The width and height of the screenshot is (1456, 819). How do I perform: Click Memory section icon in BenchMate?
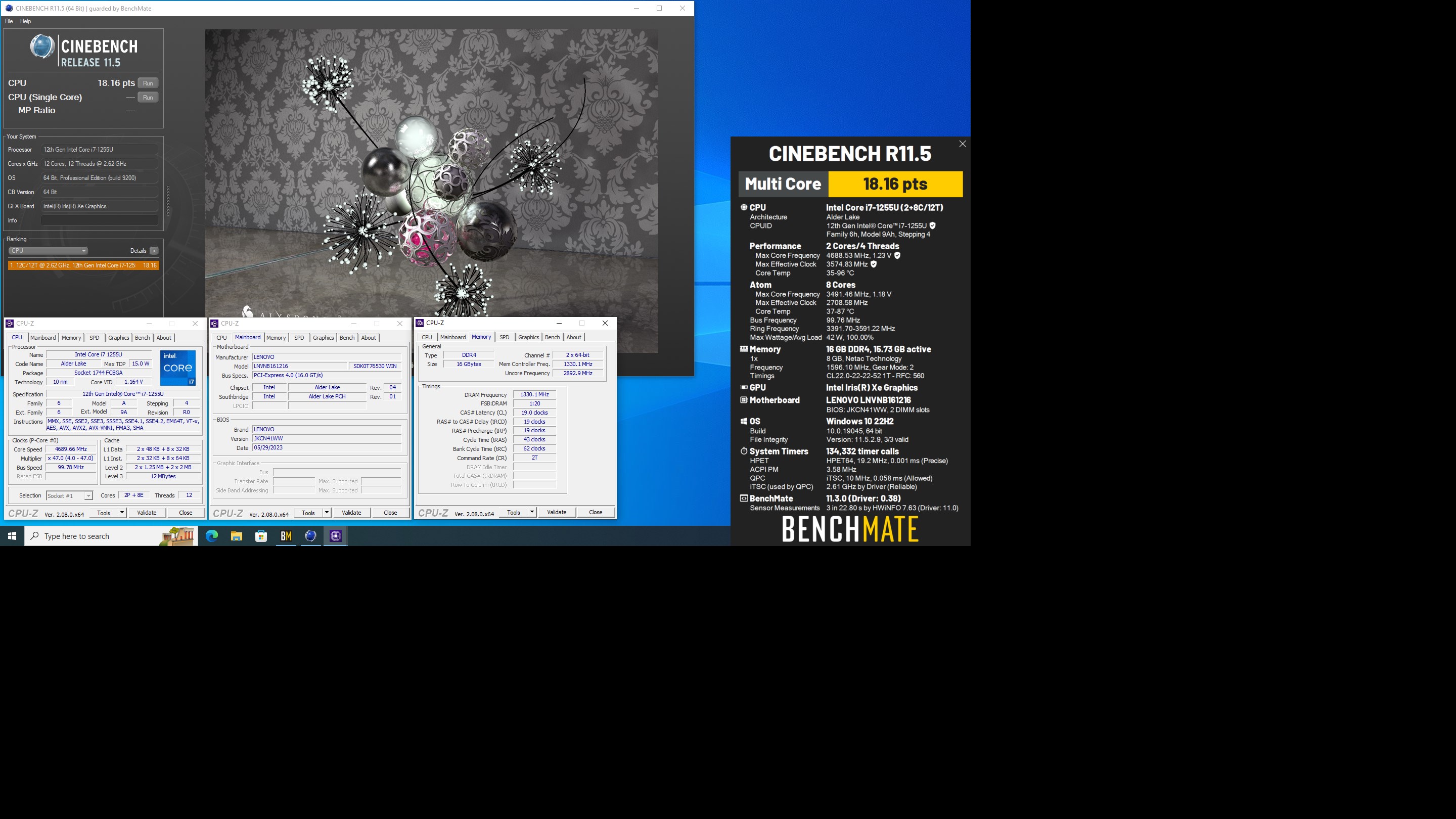(744, 349)
